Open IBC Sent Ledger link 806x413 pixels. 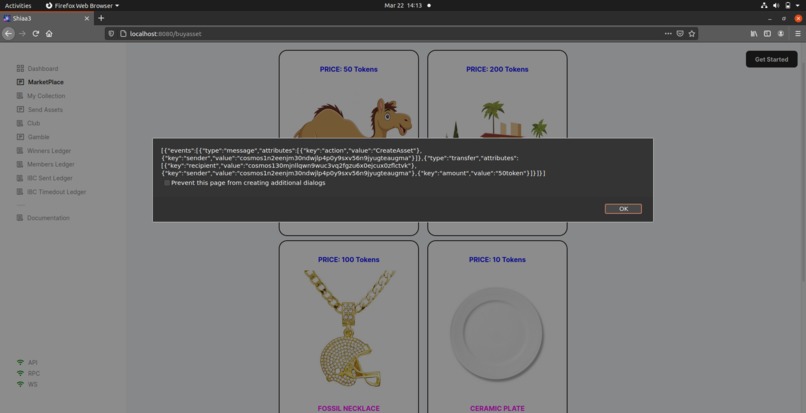50,178
